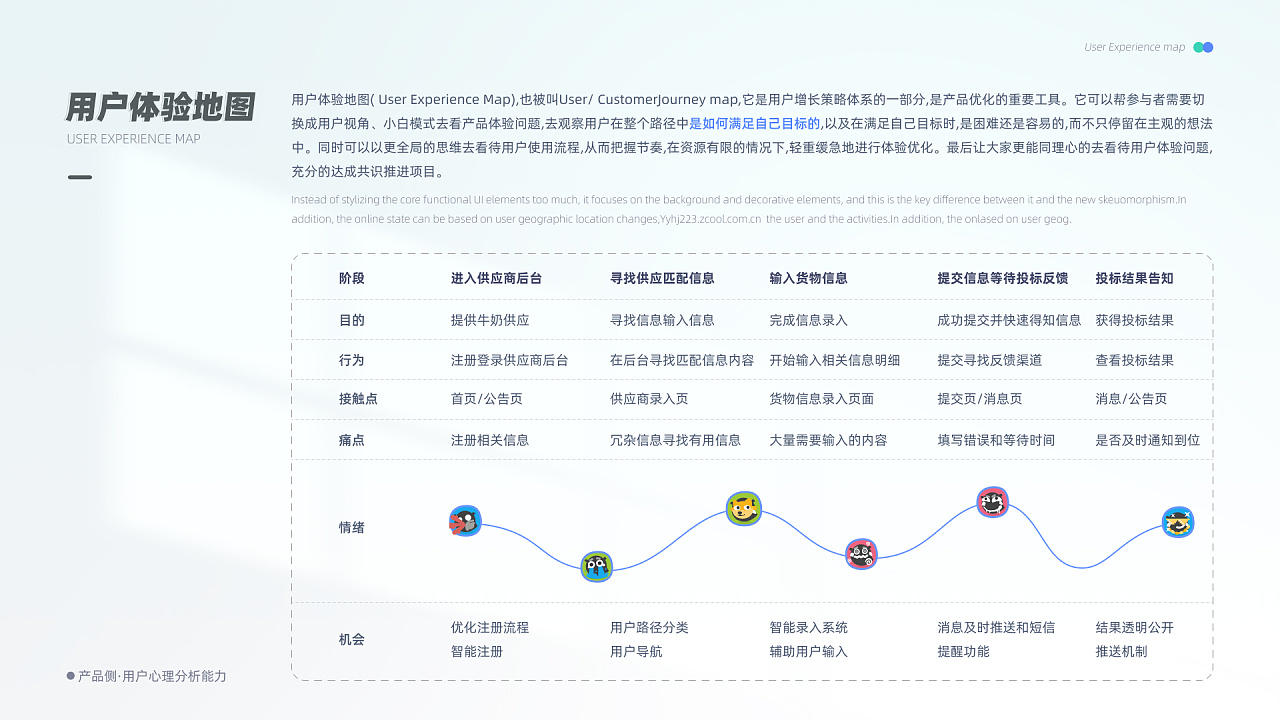Click the 提交寻找反馈渠道 cell

989,360
